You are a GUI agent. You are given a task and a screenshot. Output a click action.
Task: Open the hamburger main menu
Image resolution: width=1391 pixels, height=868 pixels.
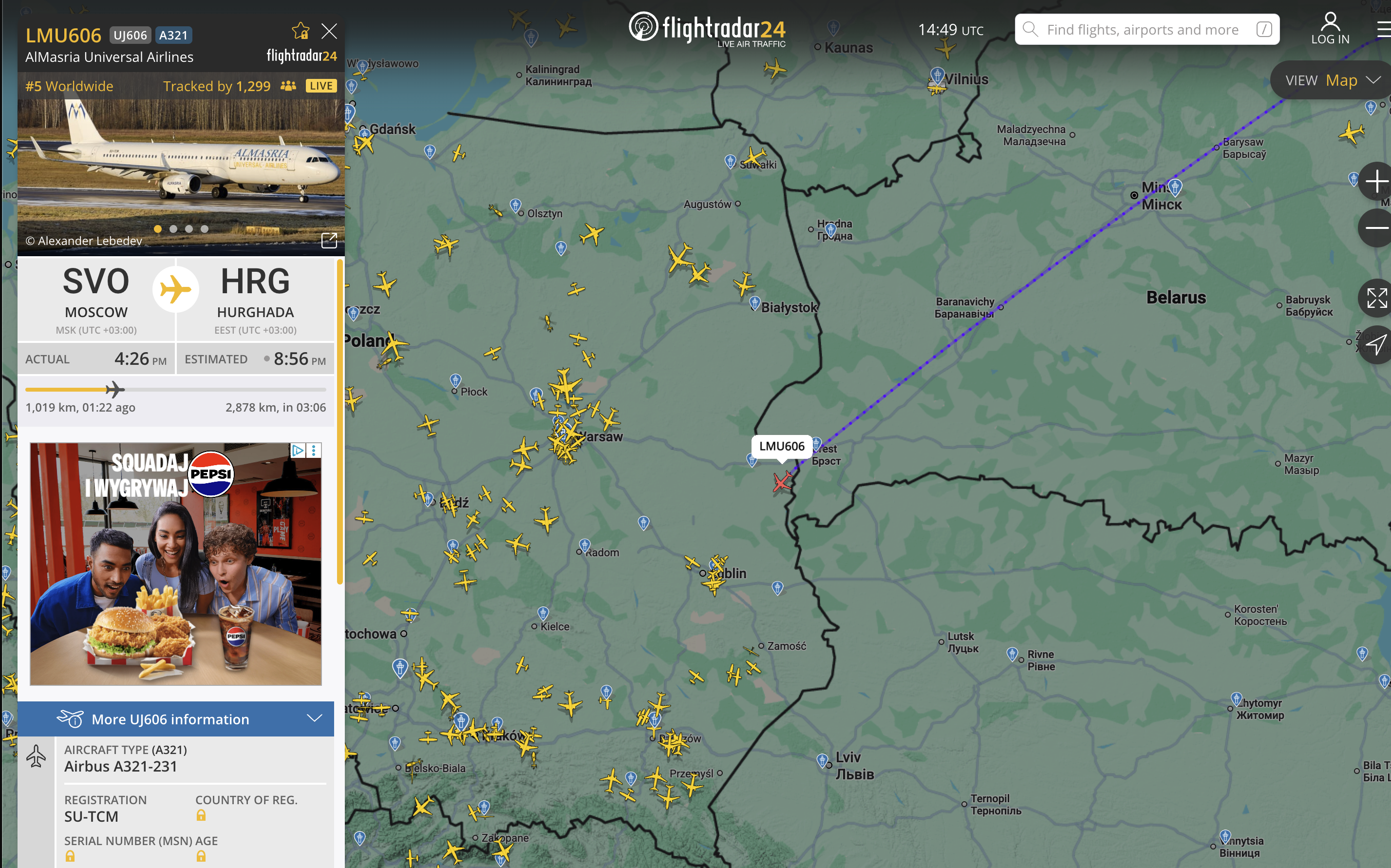pos(1384,29)
